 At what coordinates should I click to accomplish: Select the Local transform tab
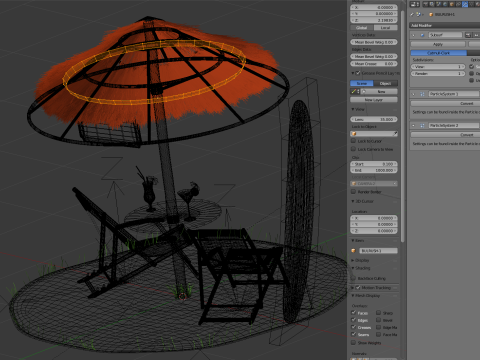pyautogui.click(x=386, y=28)
